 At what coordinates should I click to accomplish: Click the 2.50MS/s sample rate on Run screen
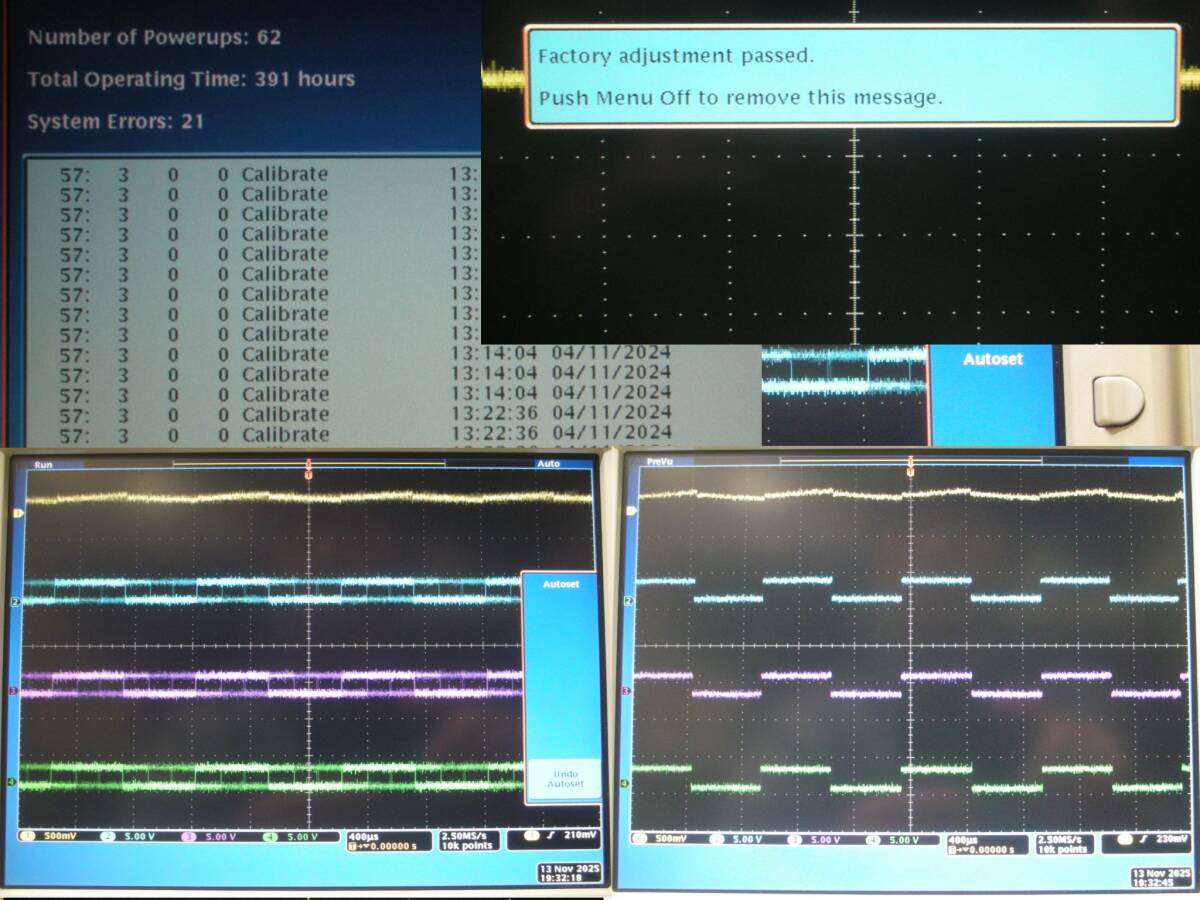[463, 835]
